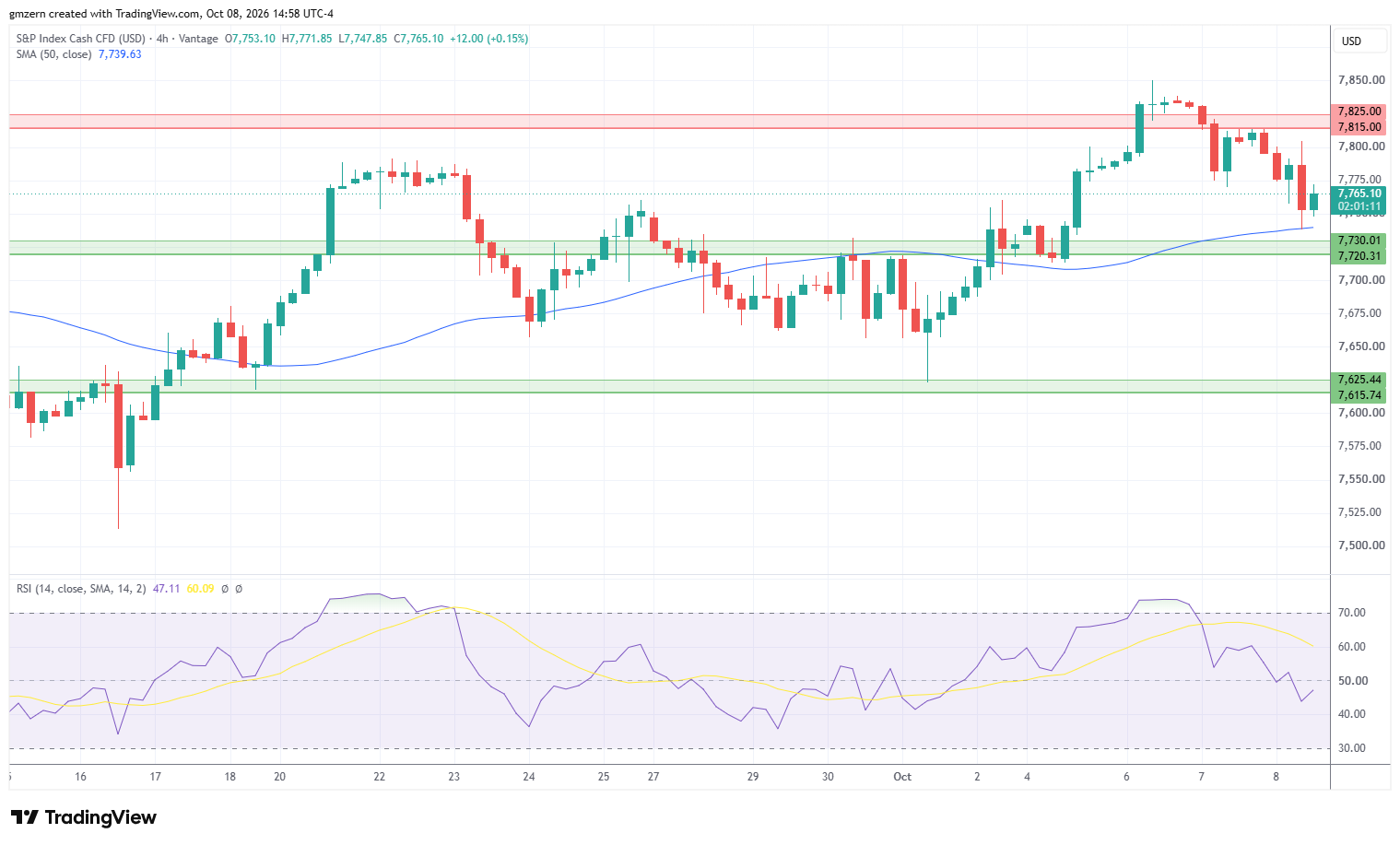Image resolution: width=1400 pixels, height=845 pixels.
Task: Click the green 7,615.74 price label
Action: point(1359,395)
